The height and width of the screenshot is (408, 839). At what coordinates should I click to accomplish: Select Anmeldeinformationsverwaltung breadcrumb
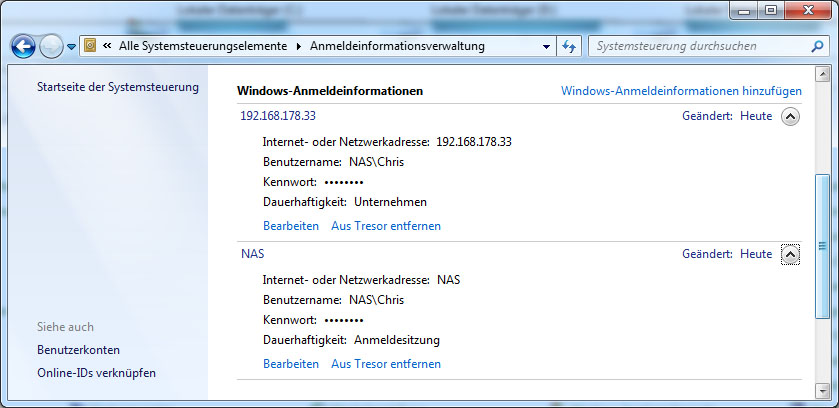[397, 46]
